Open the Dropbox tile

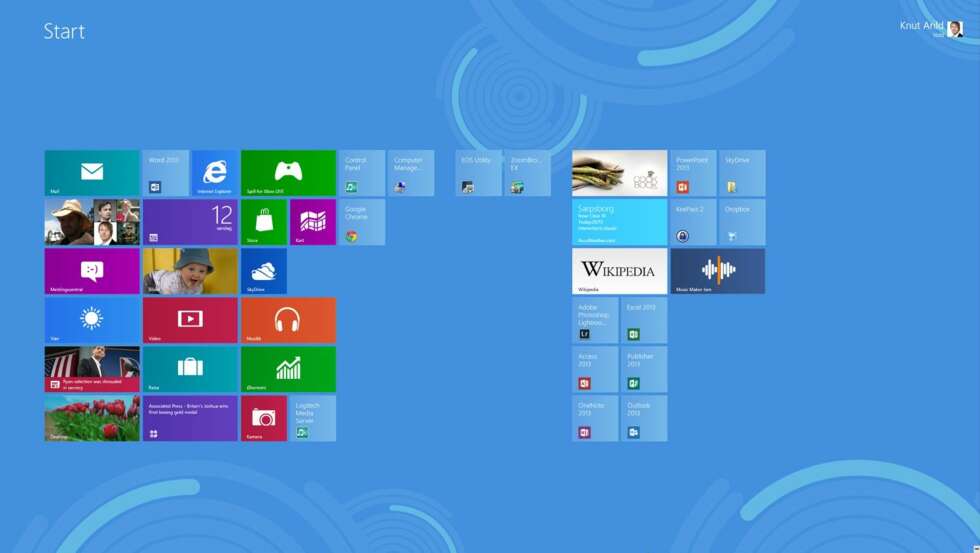(x=742, y=222)
